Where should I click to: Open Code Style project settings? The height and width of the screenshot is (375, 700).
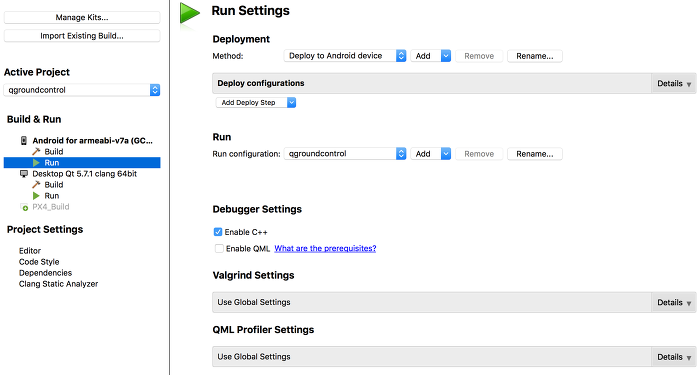pos(39,262)
